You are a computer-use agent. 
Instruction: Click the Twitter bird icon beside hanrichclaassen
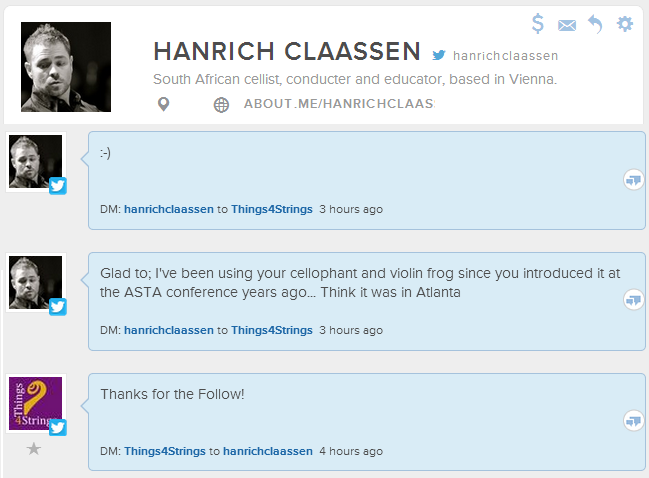(x=439, y=55)
